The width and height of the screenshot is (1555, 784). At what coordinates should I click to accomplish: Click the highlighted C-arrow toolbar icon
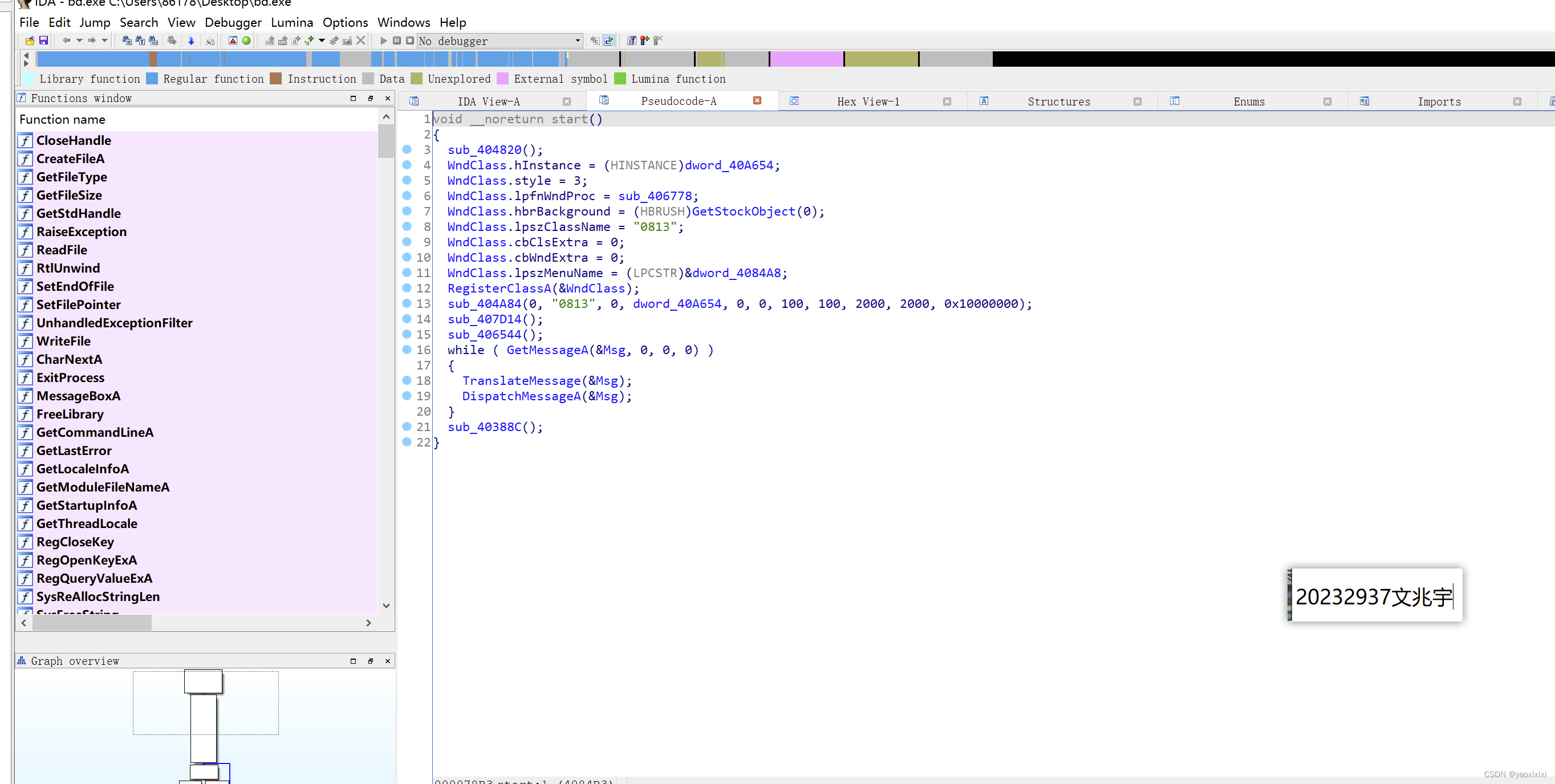608,40
